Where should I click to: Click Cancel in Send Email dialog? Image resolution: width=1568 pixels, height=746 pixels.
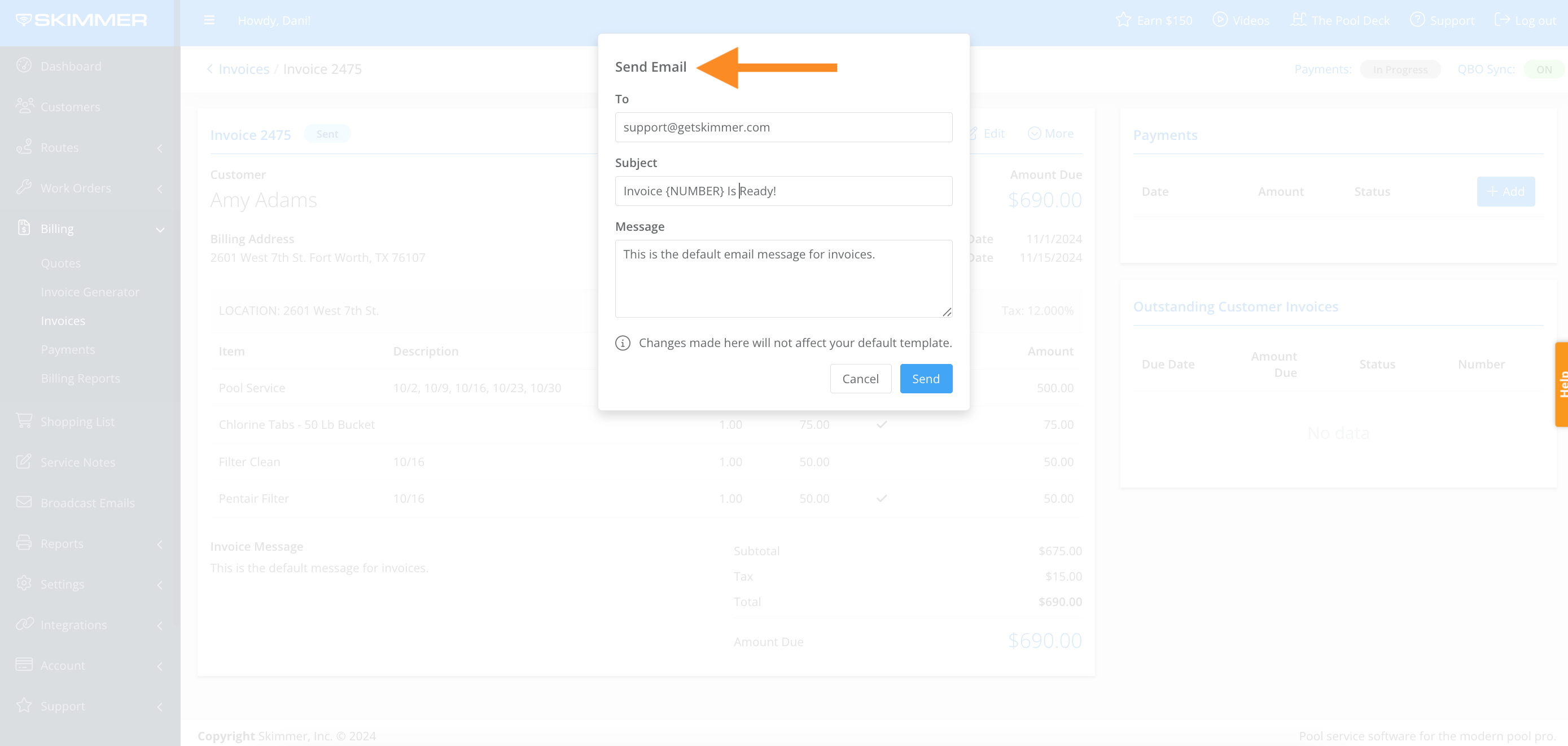click(860, 379)
